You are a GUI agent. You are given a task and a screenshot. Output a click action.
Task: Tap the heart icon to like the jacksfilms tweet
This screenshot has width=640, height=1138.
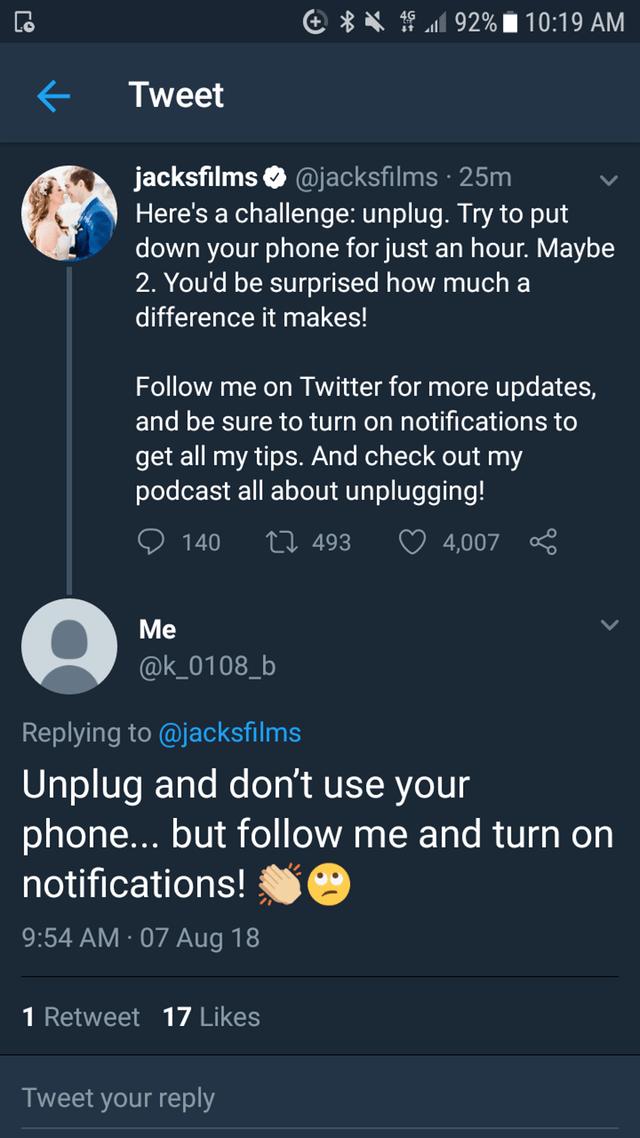tap(412, 542)
